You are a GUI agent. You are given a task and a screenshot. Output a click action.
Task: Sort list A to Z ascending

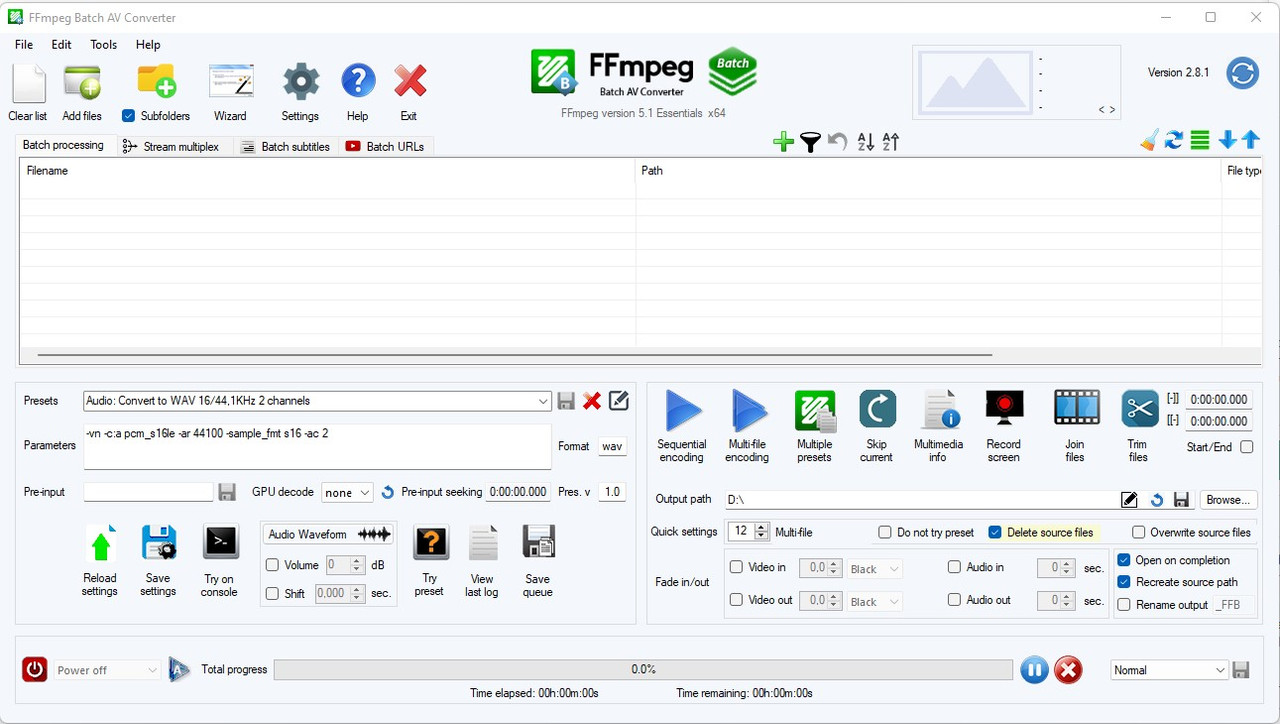(866, 142)
